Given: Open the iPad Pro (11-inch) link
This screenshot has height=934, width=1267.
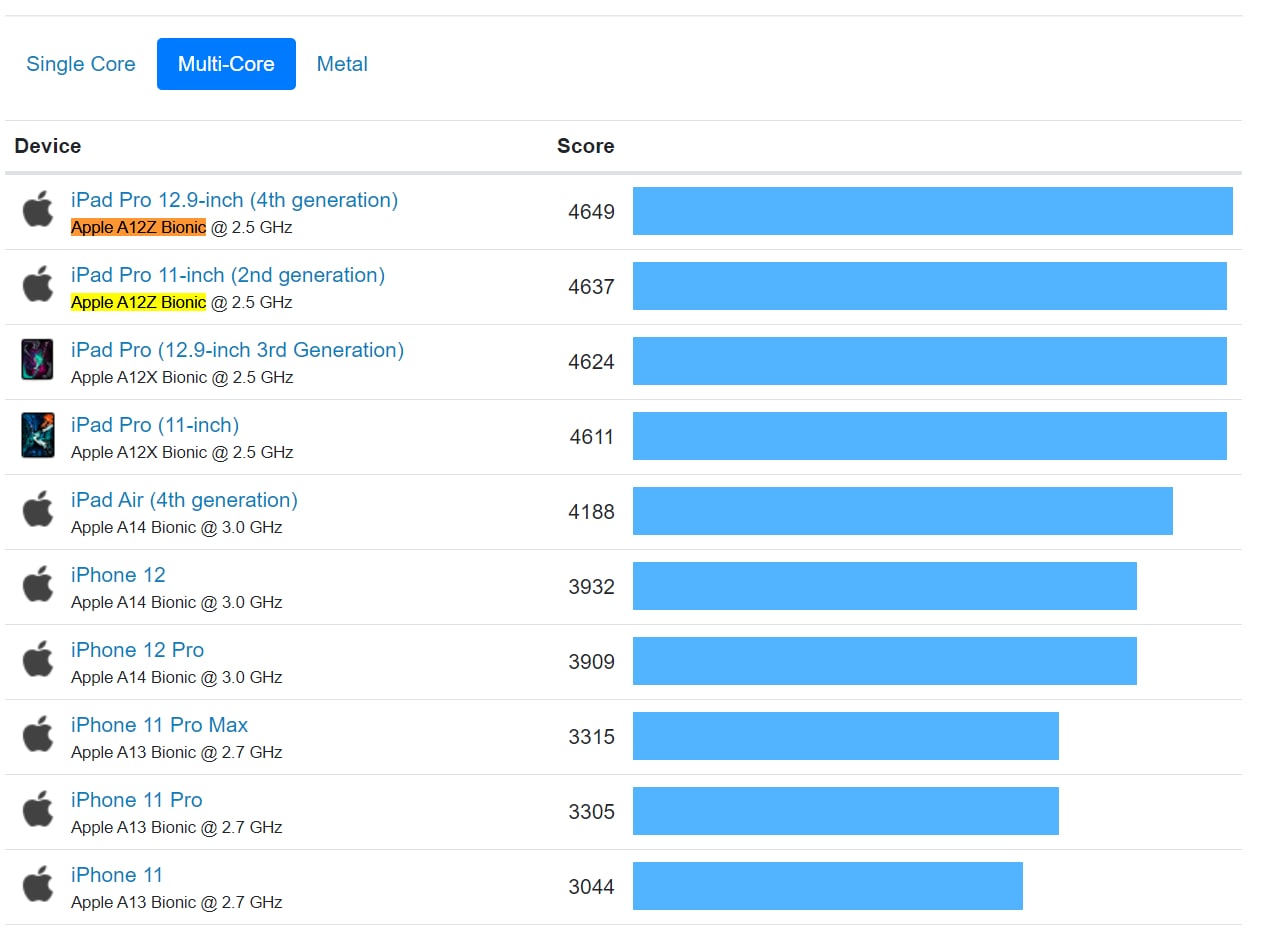Looking at the screenshot, I should (x=155, y=425).
